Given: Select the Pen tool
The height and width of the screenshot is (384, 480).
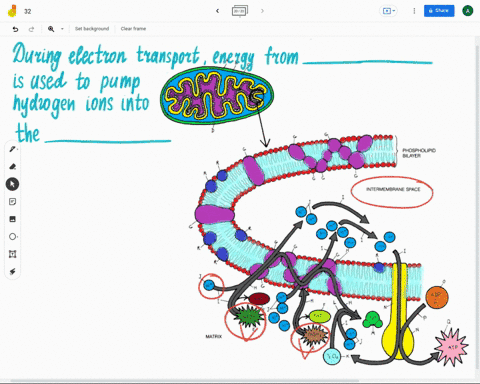Looking at the screenshot, I should click(x=12, y=149).
